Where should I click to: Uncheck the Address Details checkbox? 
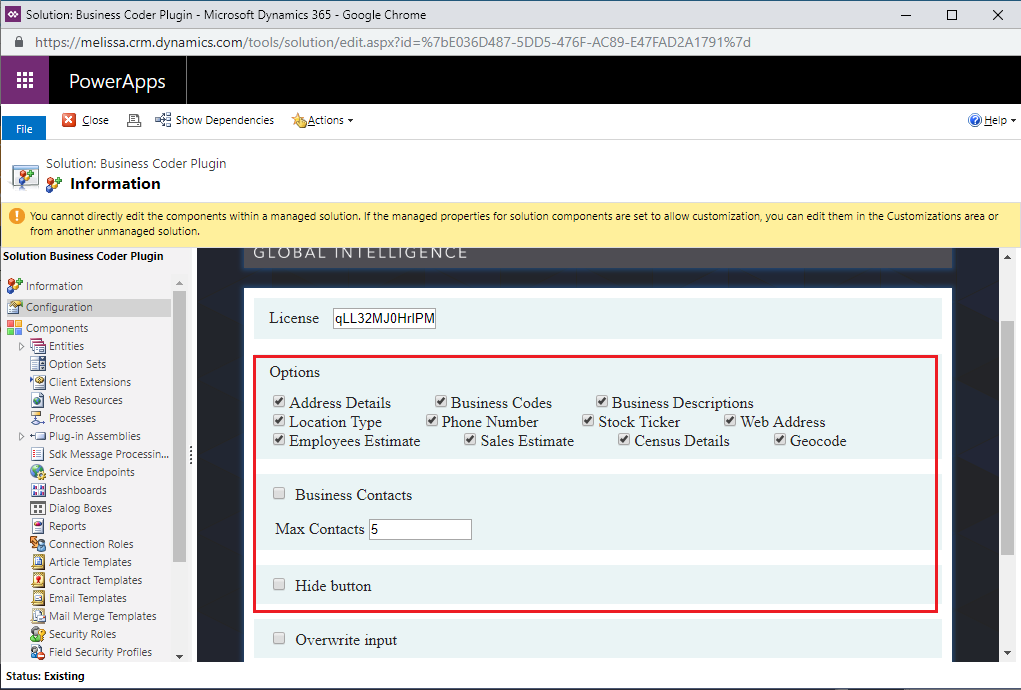point(279,402)
